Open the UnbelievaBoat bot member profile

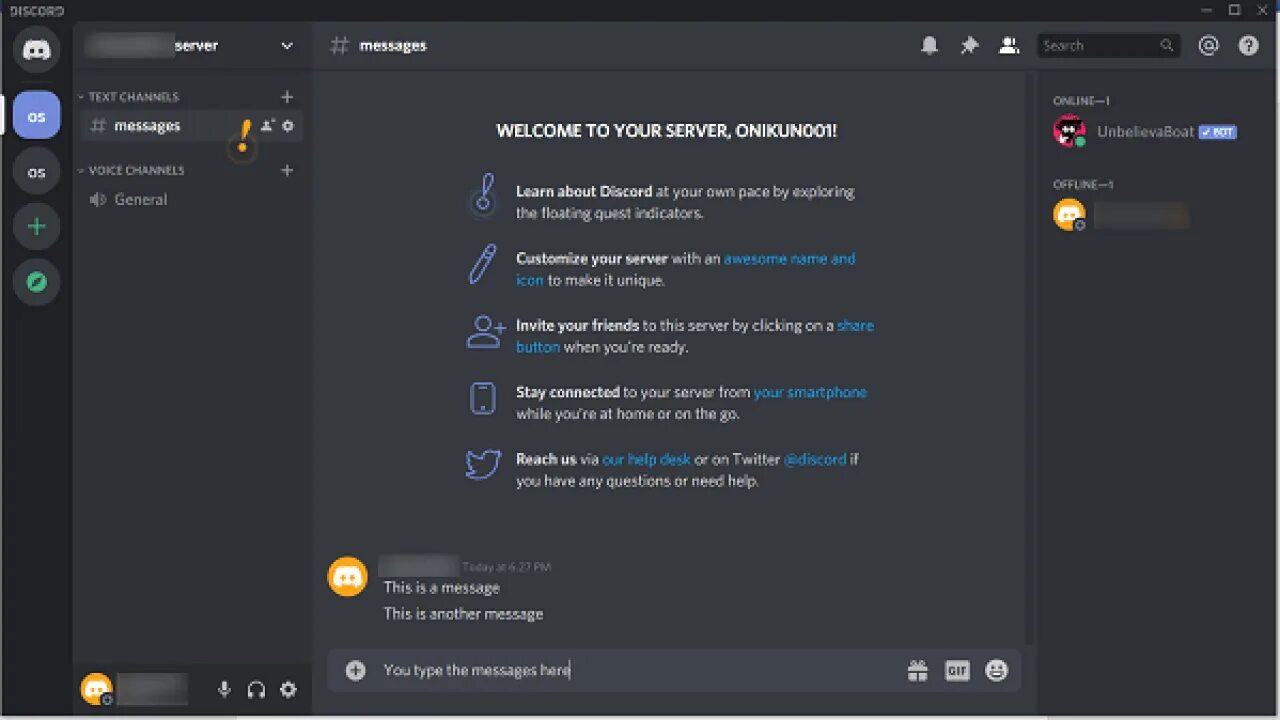pyautogui.click(x=1145, y=132)
